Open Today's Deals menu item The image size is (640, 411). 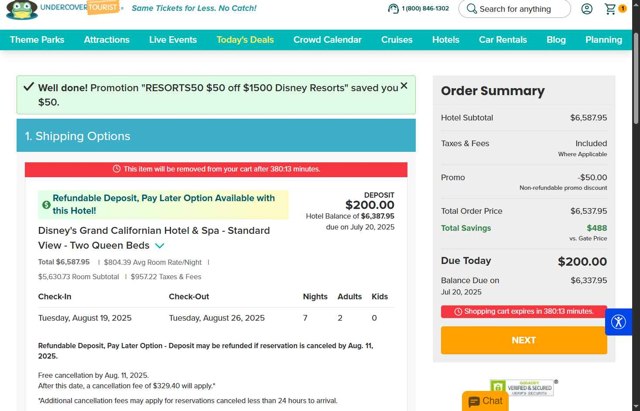[x=245, y=40]
